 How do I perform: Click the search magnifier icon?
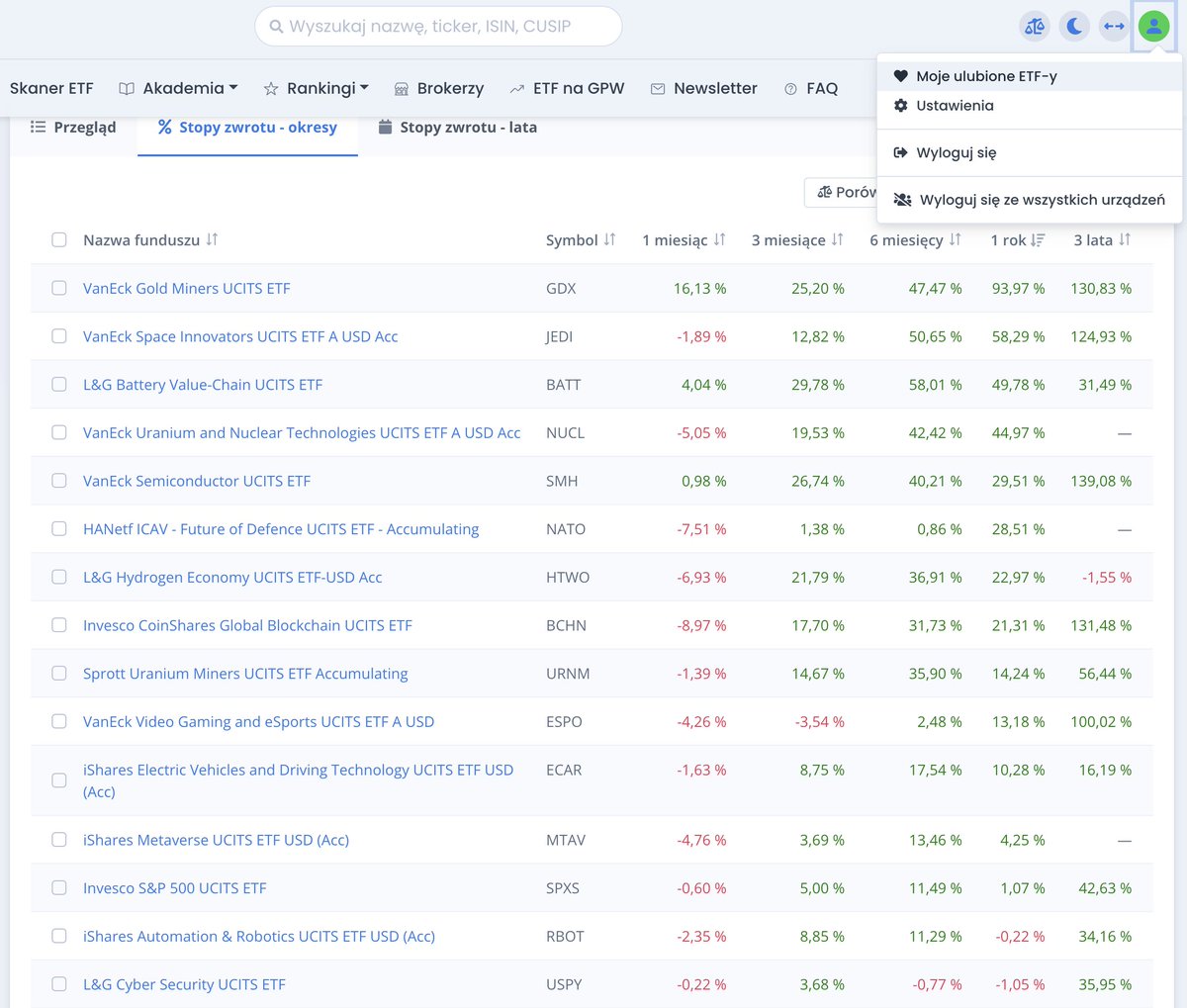click(276, 27)
